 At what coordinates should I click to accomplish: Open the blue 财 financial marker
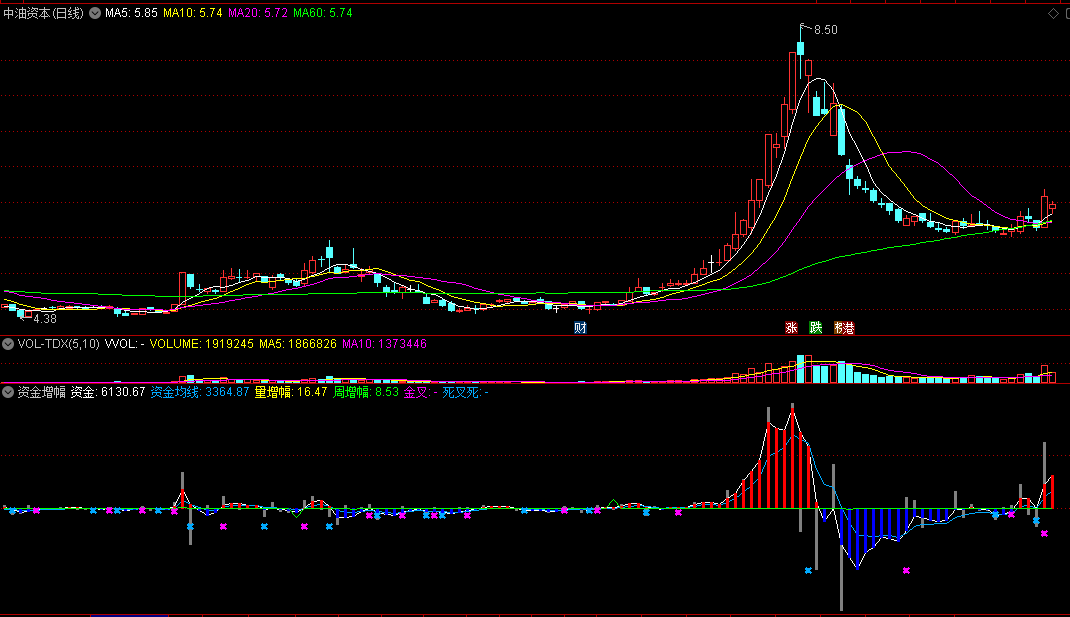580,328
